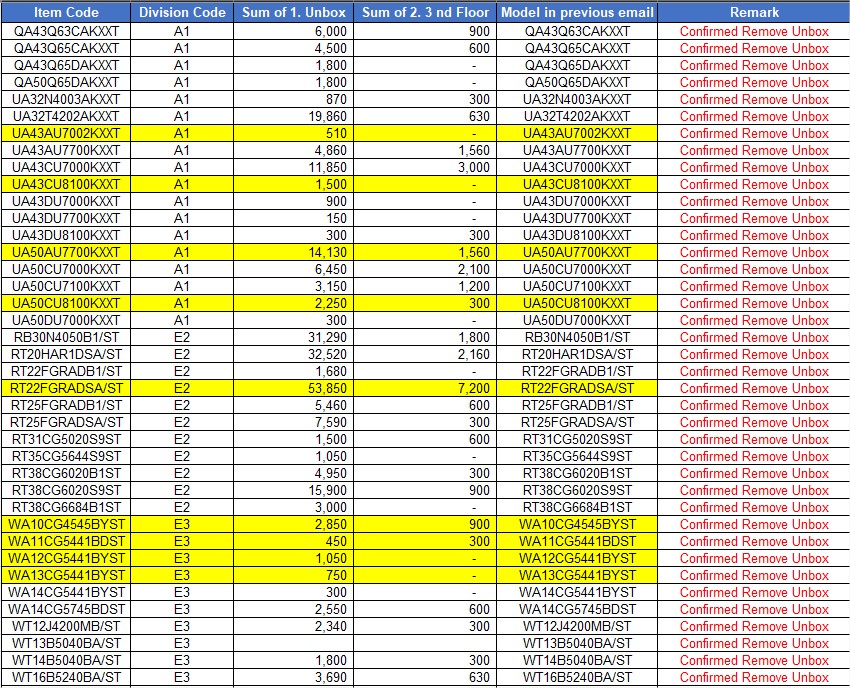Select Item Code cell RT38CG6684B1ST

pyautogui.click(x=66, y=507)
